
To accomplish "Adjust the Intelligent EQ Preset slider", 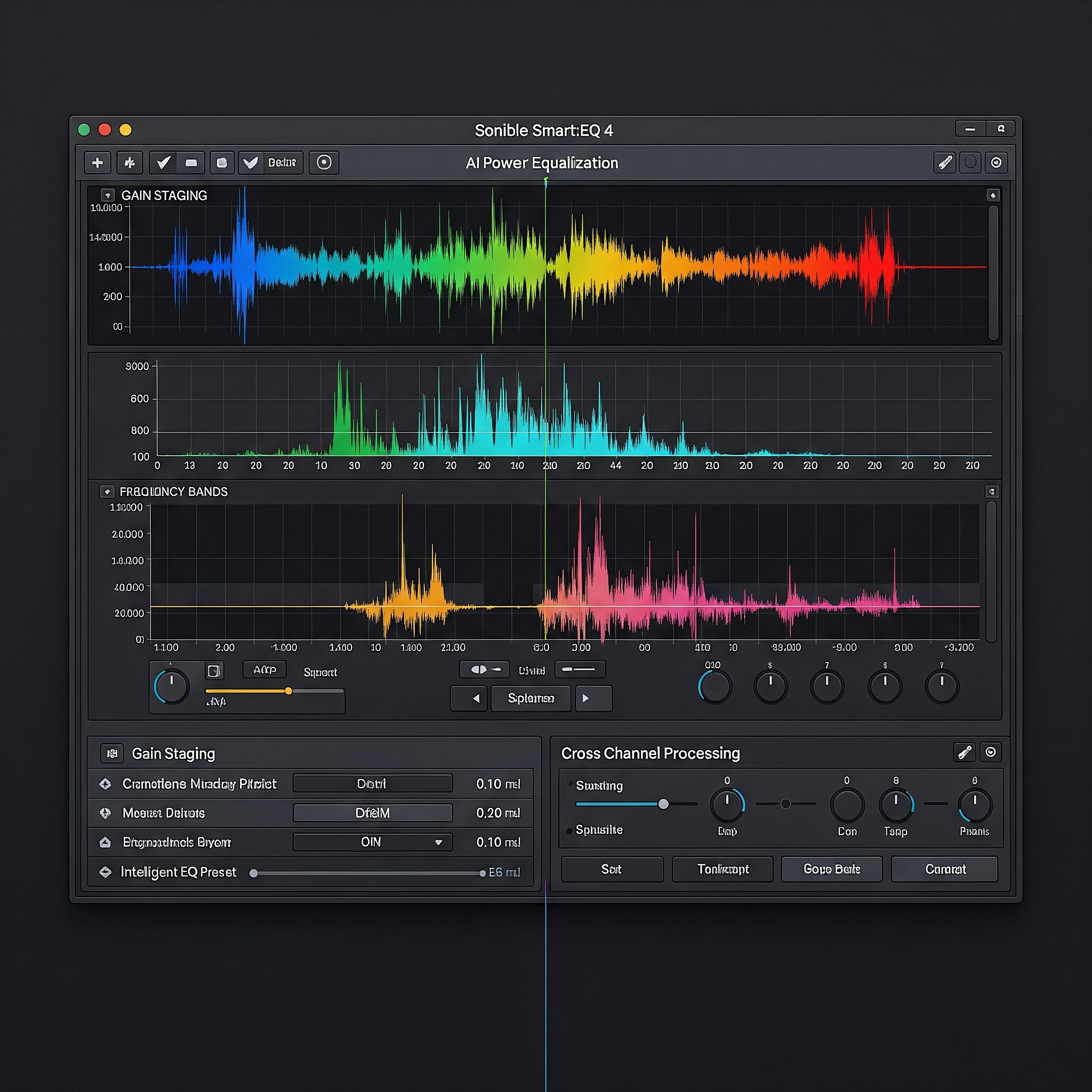I will click(368, 873).
